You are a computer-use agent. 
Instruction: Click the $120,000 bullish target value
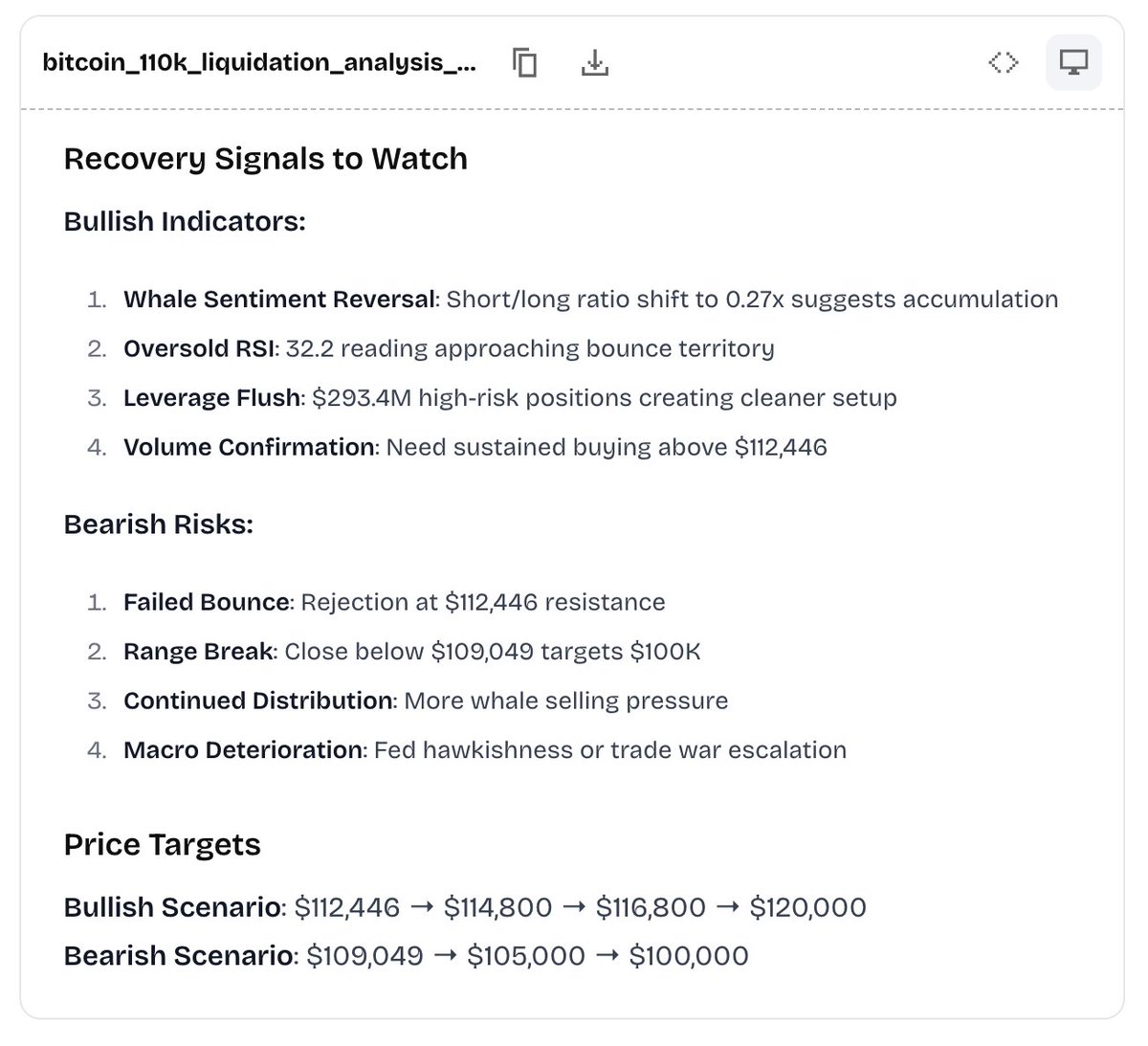pyautogui.click(x=808, y=907)
